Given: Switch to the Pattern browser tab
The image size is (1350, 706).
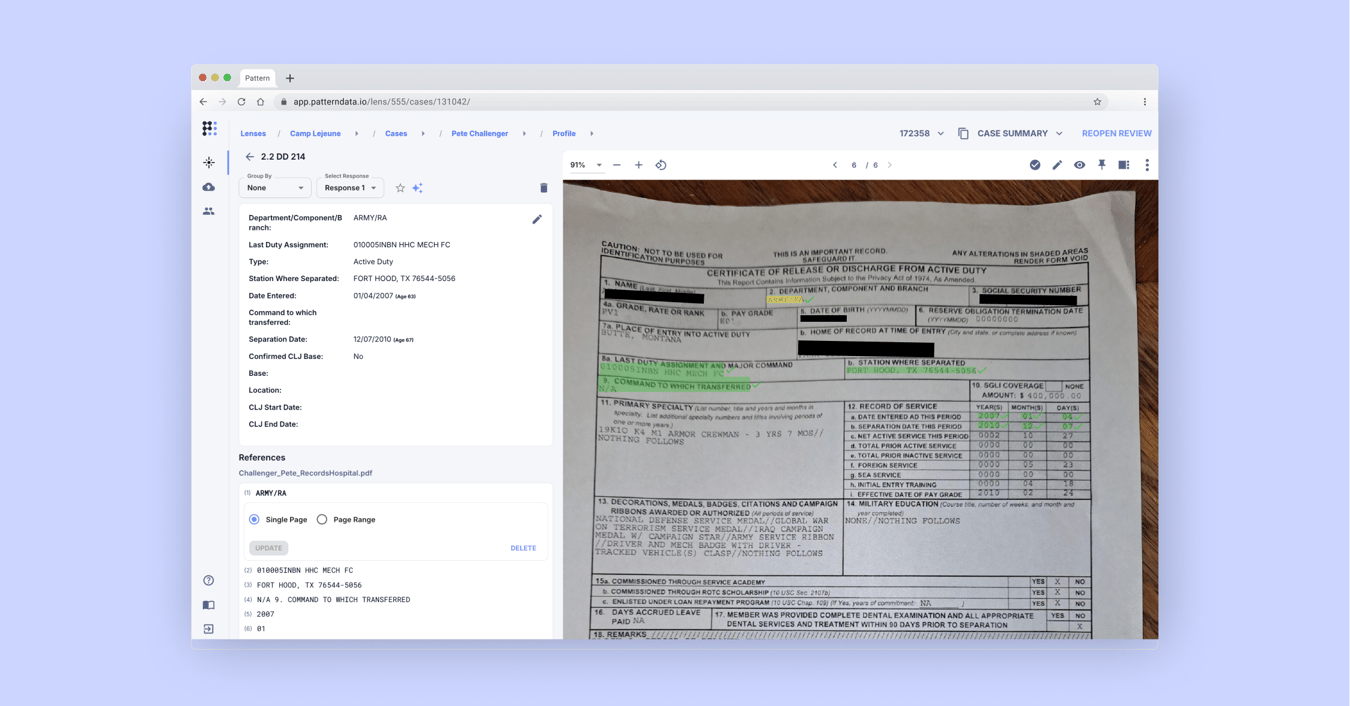Looking at the screenshot, I should pyautogui.click(x=257, y=78).
